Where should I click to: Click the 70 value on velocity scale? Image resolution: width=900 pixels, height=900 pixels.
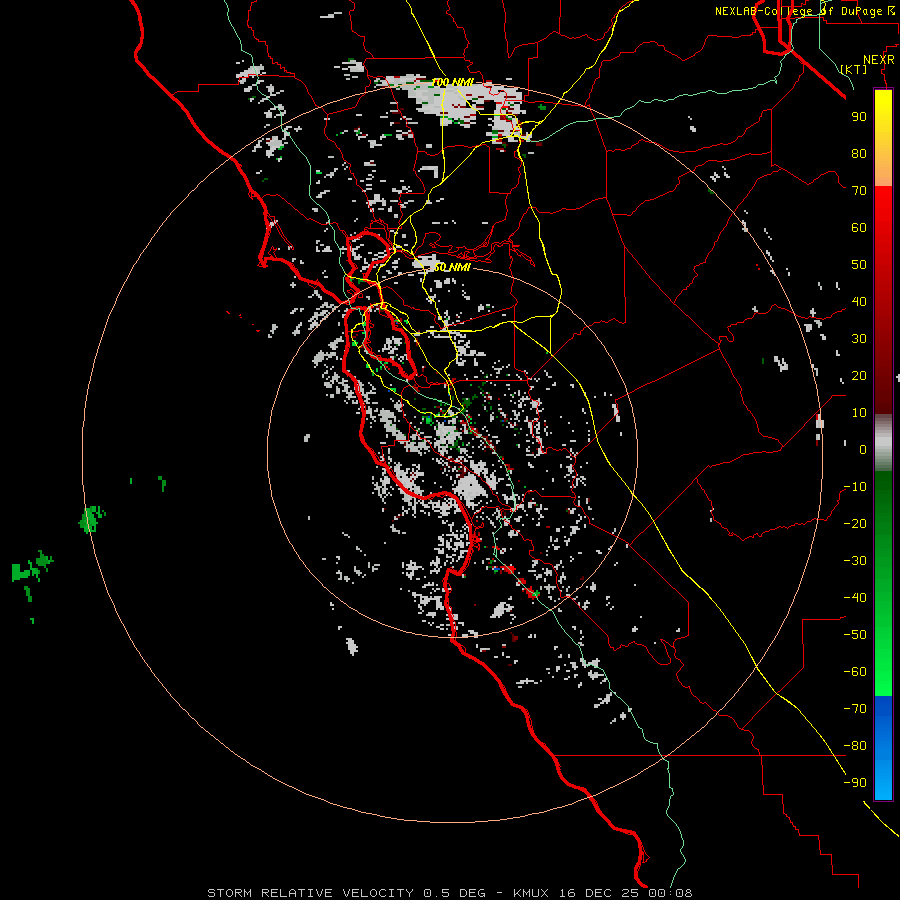859,191
